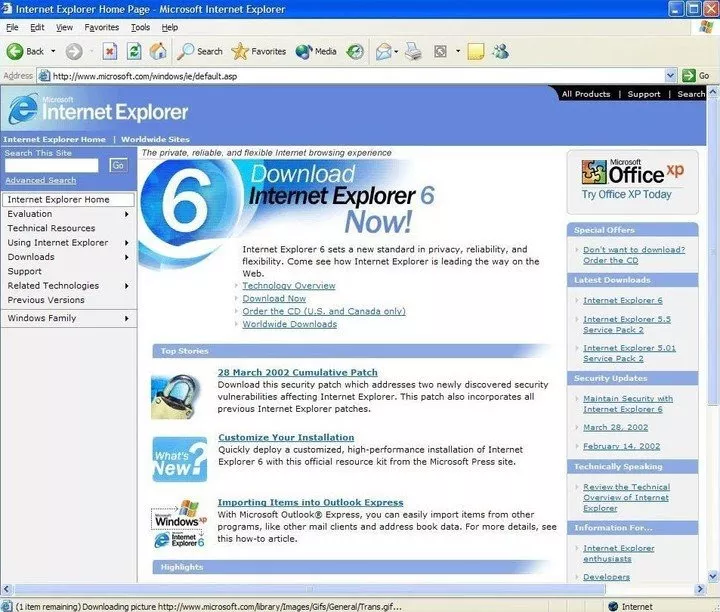
Task: Click the Order the CD (U.S. and Canada only) link
Action: click(324, 311)
